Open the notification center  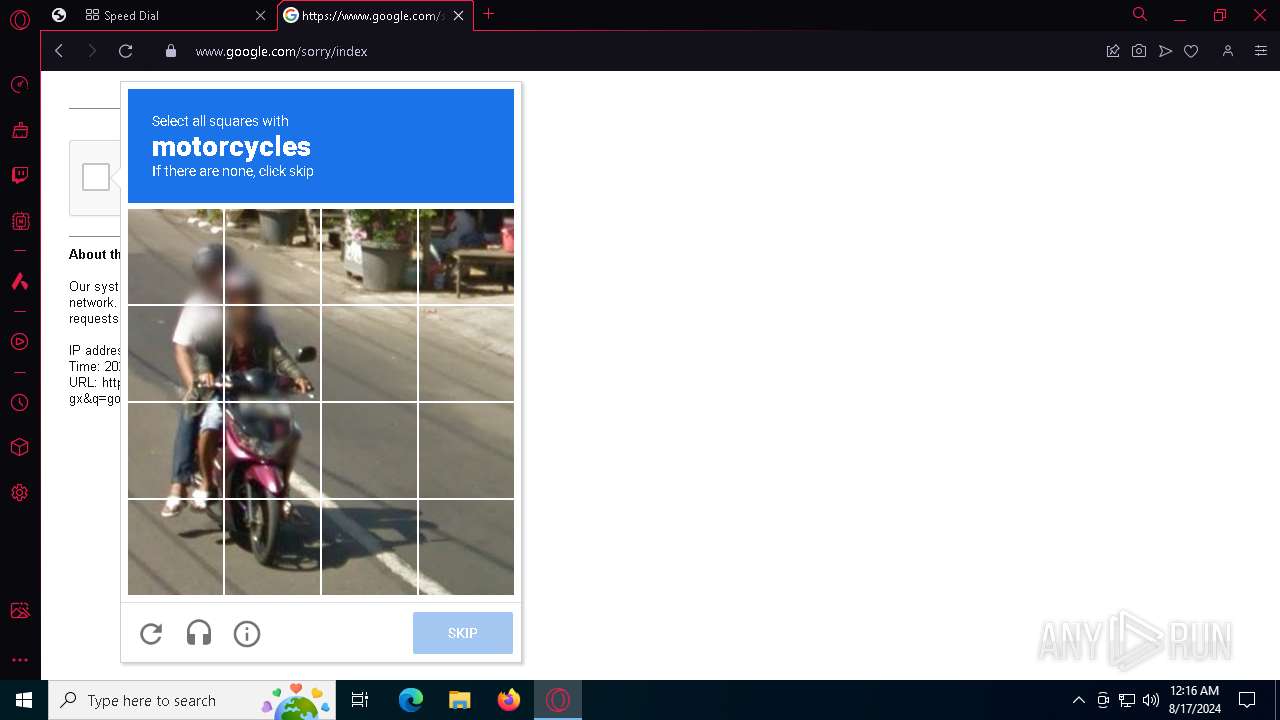point(1247,700)
